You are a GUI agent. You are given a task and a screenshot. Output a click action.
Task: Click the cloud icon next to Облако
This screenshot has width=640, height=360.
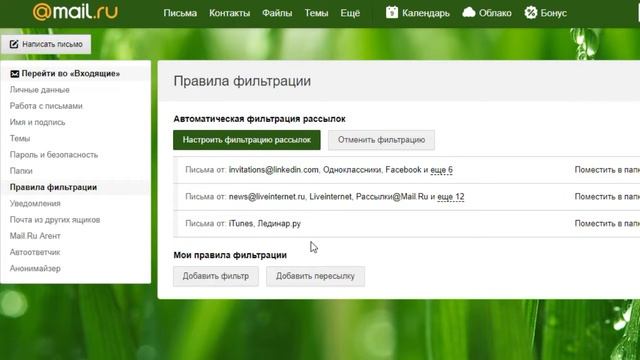(469, 13)
